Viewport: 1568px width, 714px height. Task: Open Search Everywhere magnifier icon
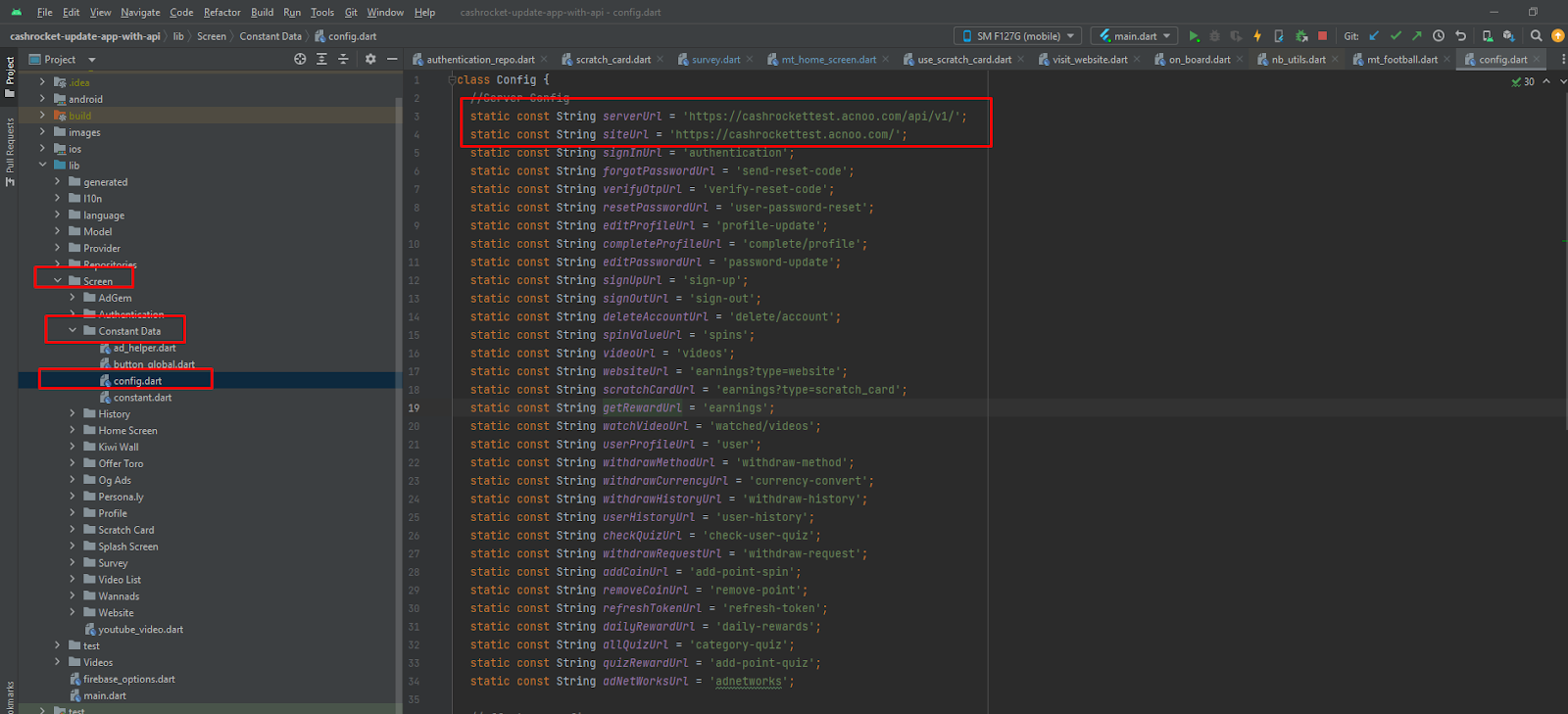[1537, 36]
